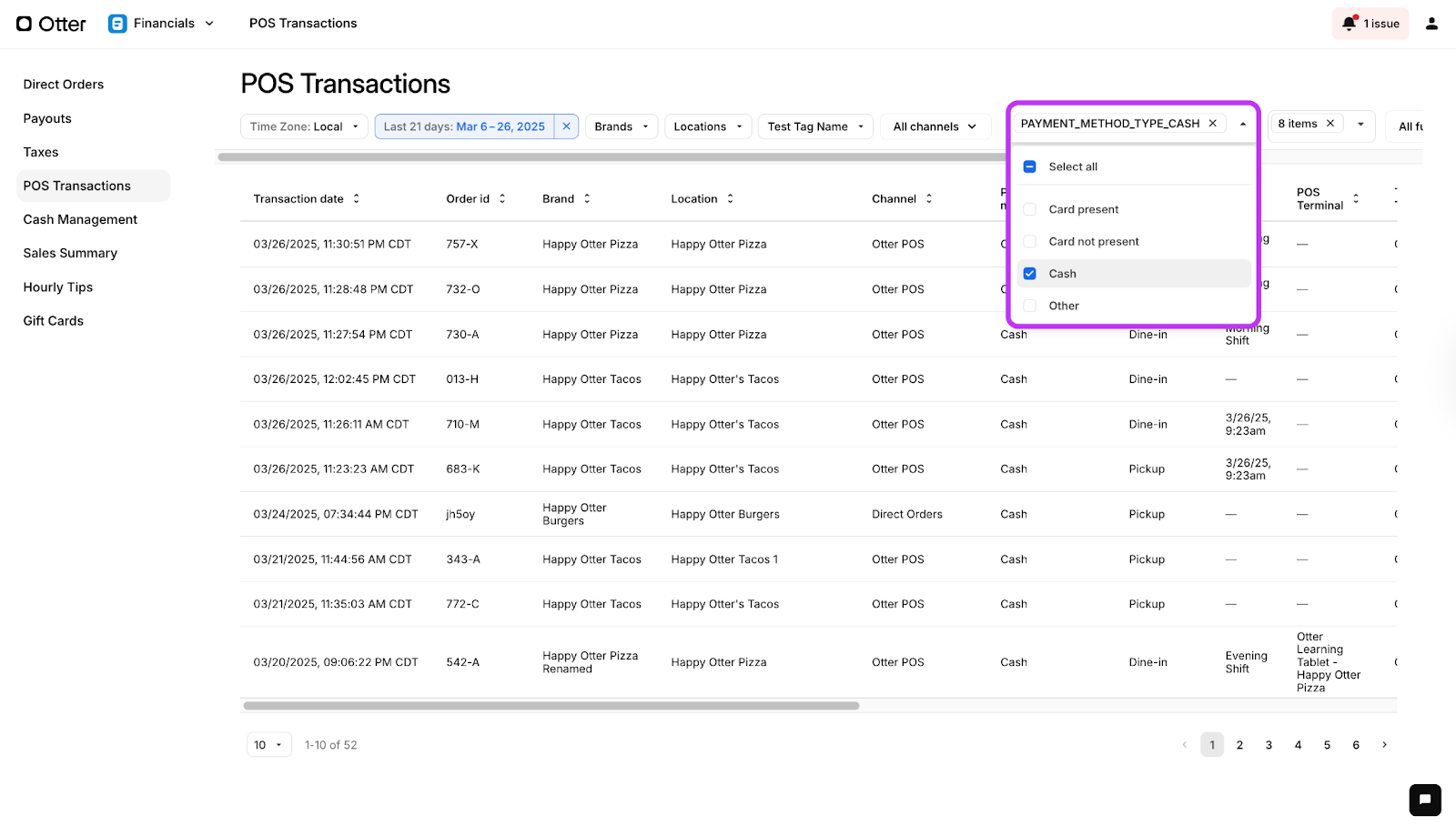Open the chat support bubble icon
The height and width of the screenshot is (826, 1456).
tap(1425, 801)
